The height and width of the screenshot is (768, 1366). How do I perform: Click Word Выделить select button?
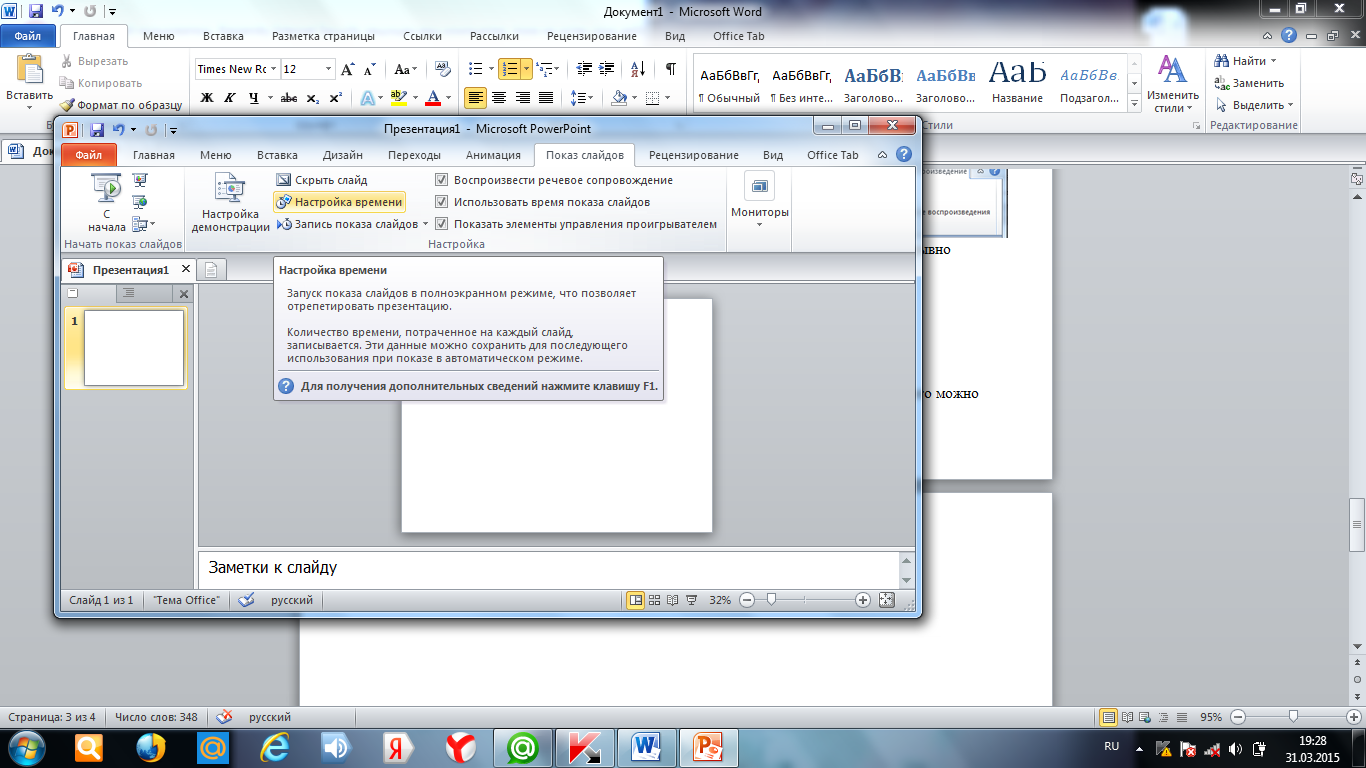click(x=1254, y=105)
